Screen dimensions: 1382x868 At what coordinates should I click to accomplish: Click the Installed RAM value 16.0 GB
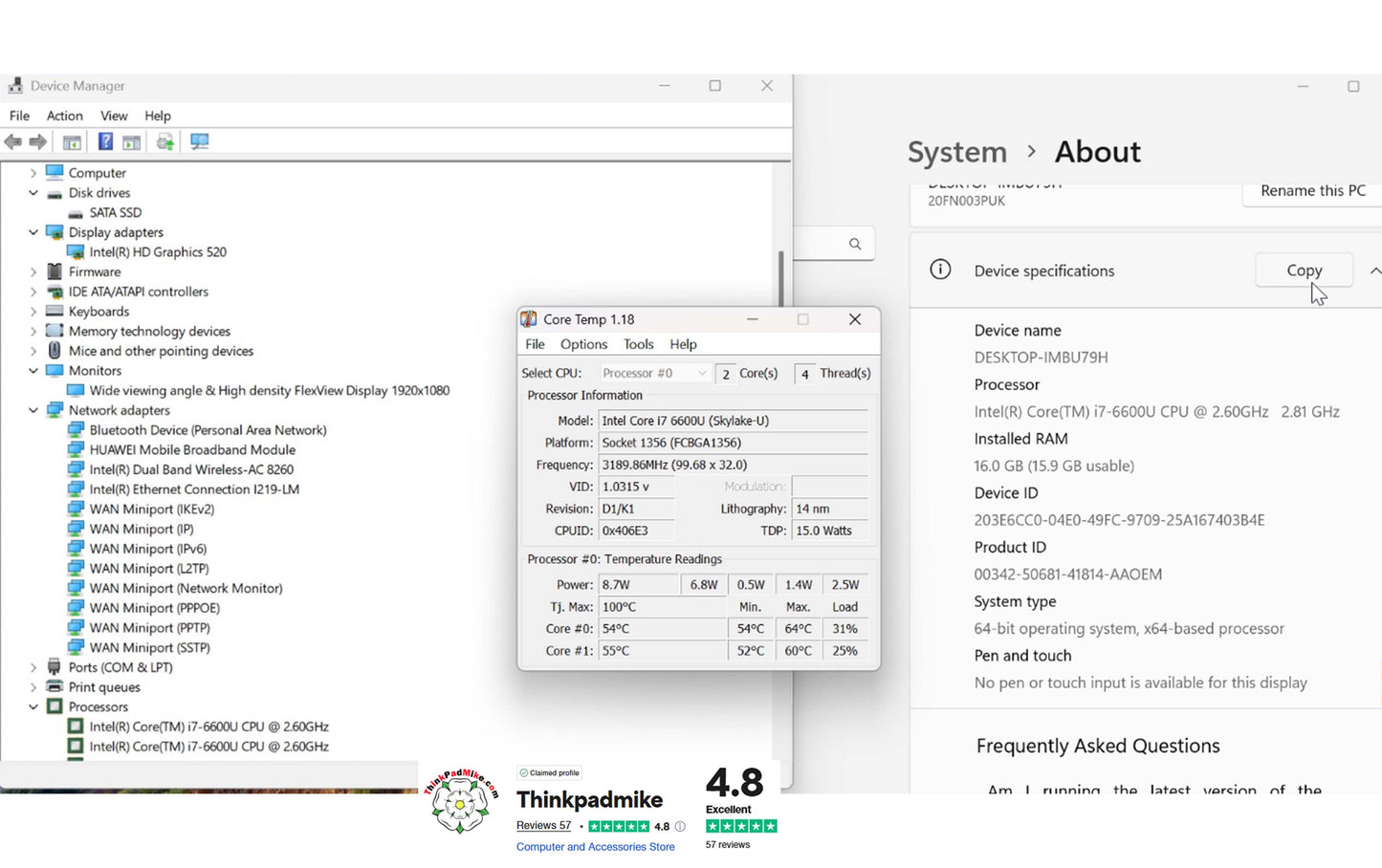pyautogui.click(x=1054, y=466)
